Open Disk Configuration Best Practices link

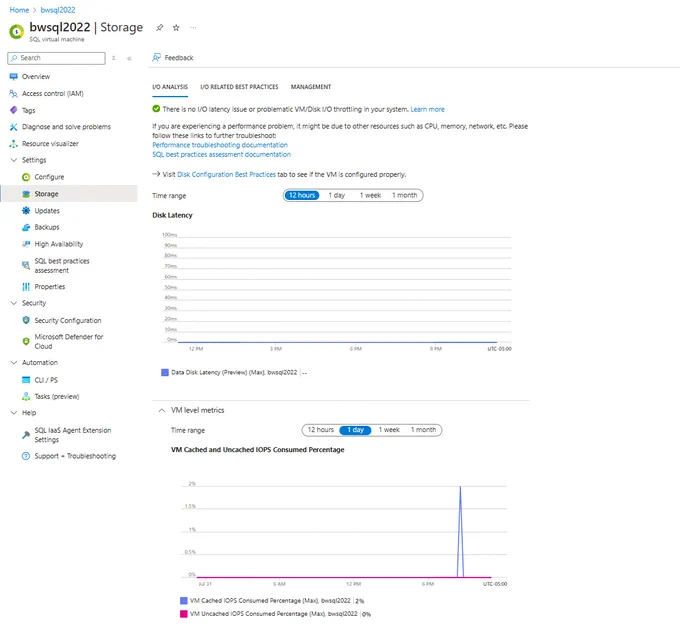226,174
